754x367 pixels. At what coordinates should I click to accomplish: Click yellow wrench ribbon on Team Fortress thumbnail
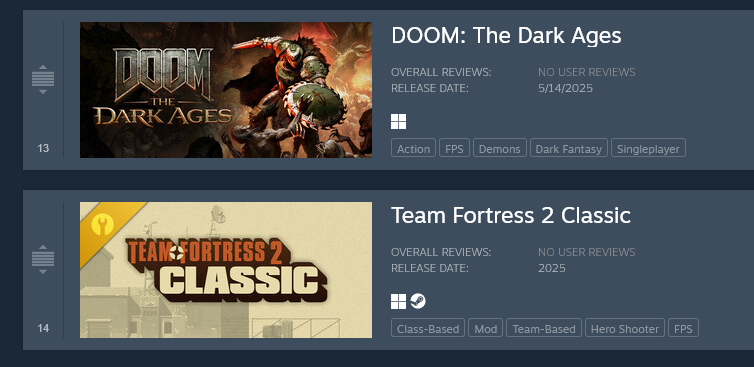pyautogui.click(x=103, y=225)
